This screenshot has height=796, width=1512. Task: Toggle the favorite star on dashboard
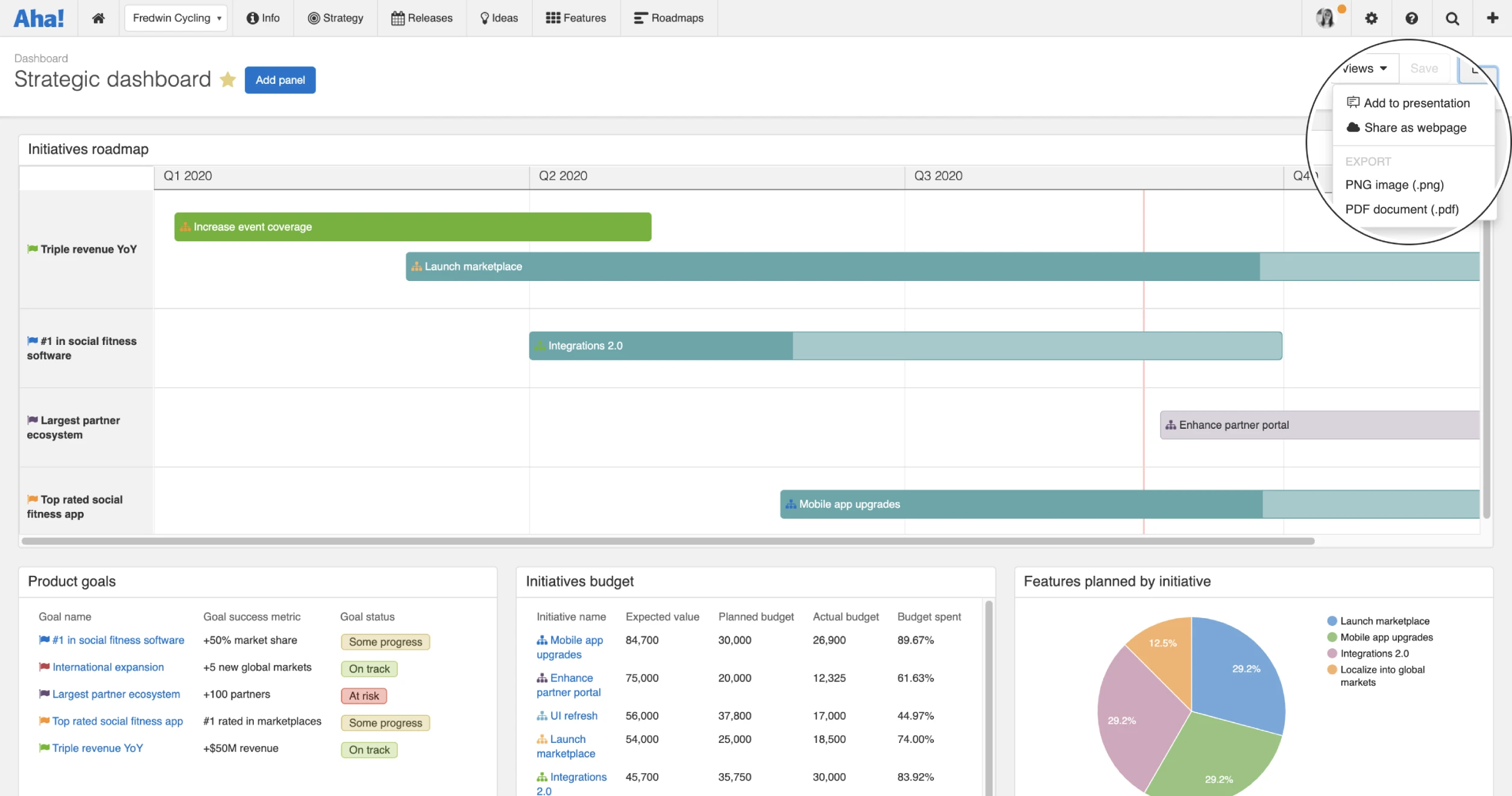(228, 80)
